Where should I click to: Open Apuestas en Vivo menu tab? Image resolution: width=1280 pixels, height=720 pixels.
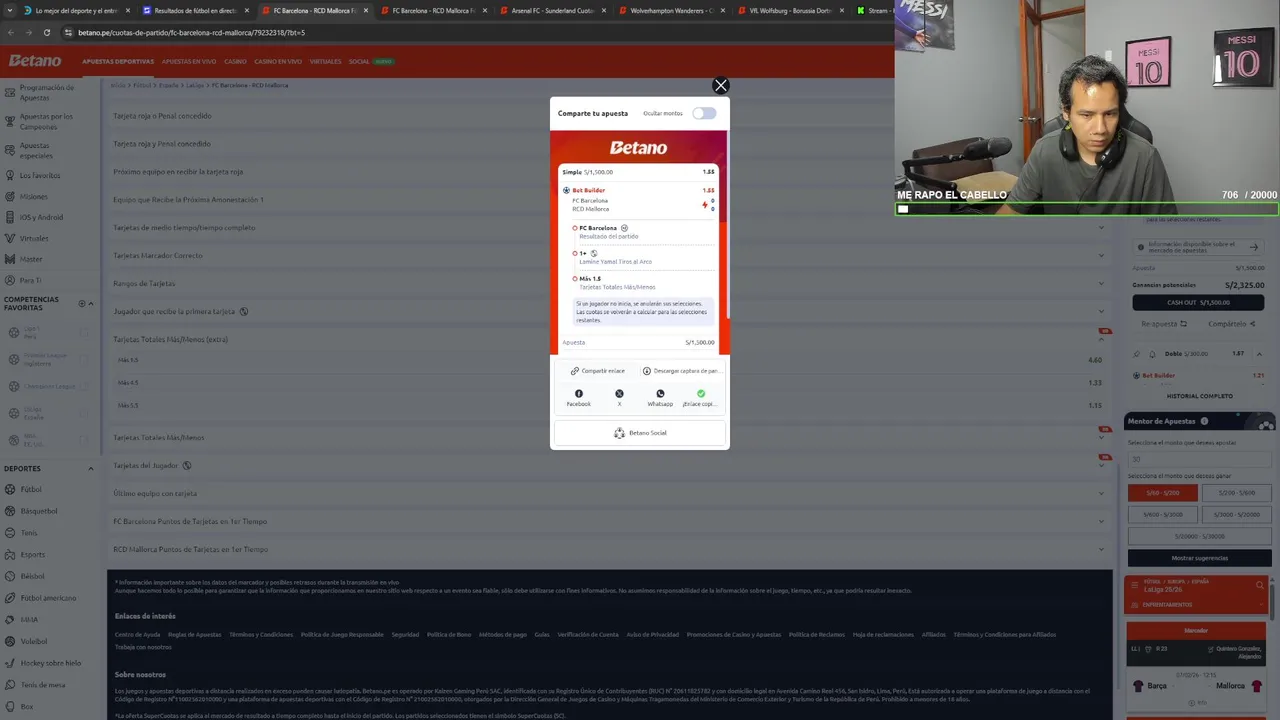189,62
